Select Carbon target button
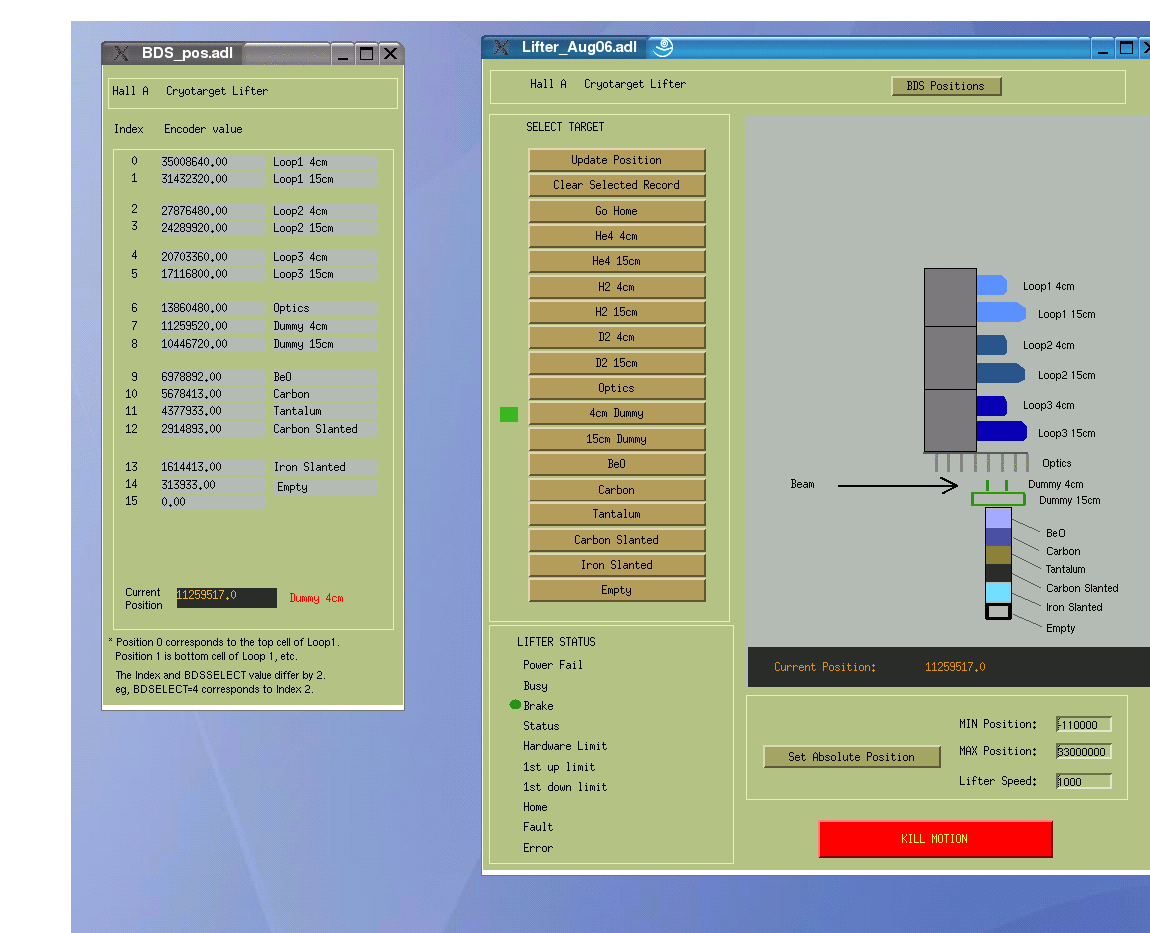1150x933 pixels. (x=617, y=489)
